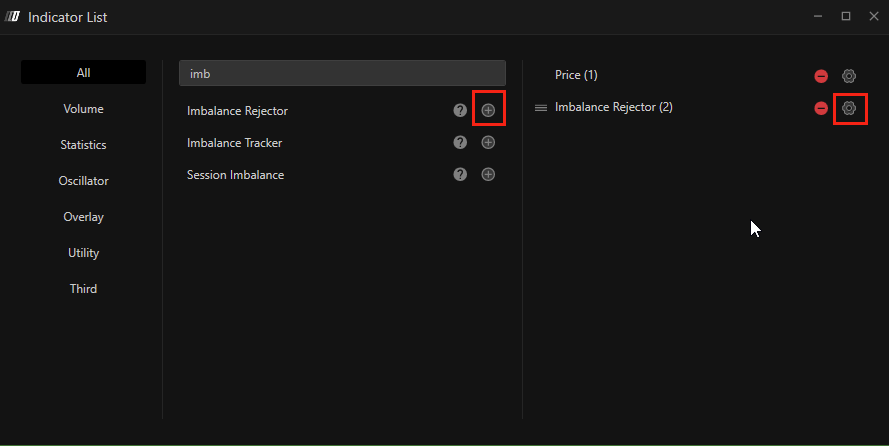Open the Statistics category
Screen dimensions: 889x446
tap(83, 145)
